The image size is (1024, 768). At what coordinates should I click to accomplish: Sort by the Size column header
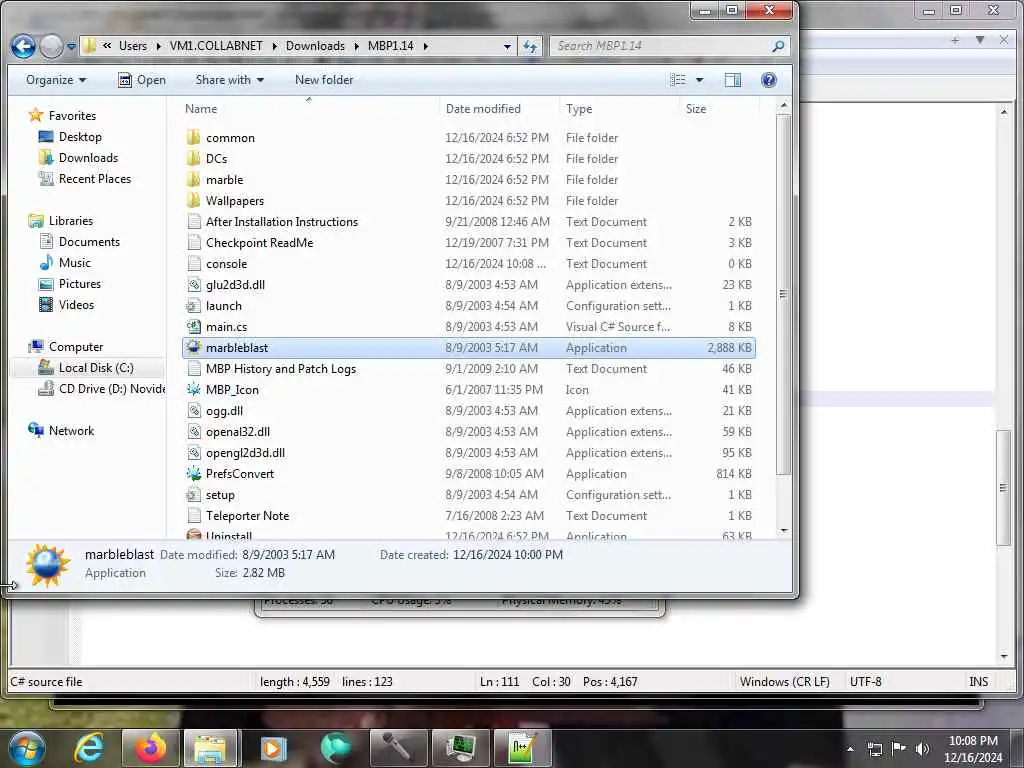pyautogui.click(x=696, y=109)
